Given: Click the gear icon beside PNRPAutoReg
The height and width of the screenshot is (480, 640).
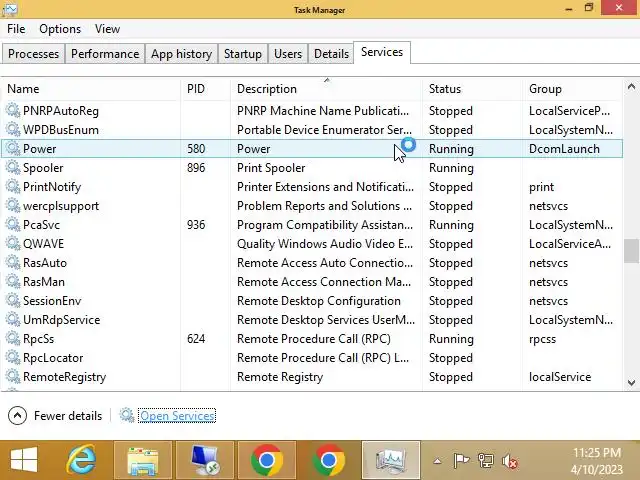Looking at the screenshot, I should tap(13, 111).
